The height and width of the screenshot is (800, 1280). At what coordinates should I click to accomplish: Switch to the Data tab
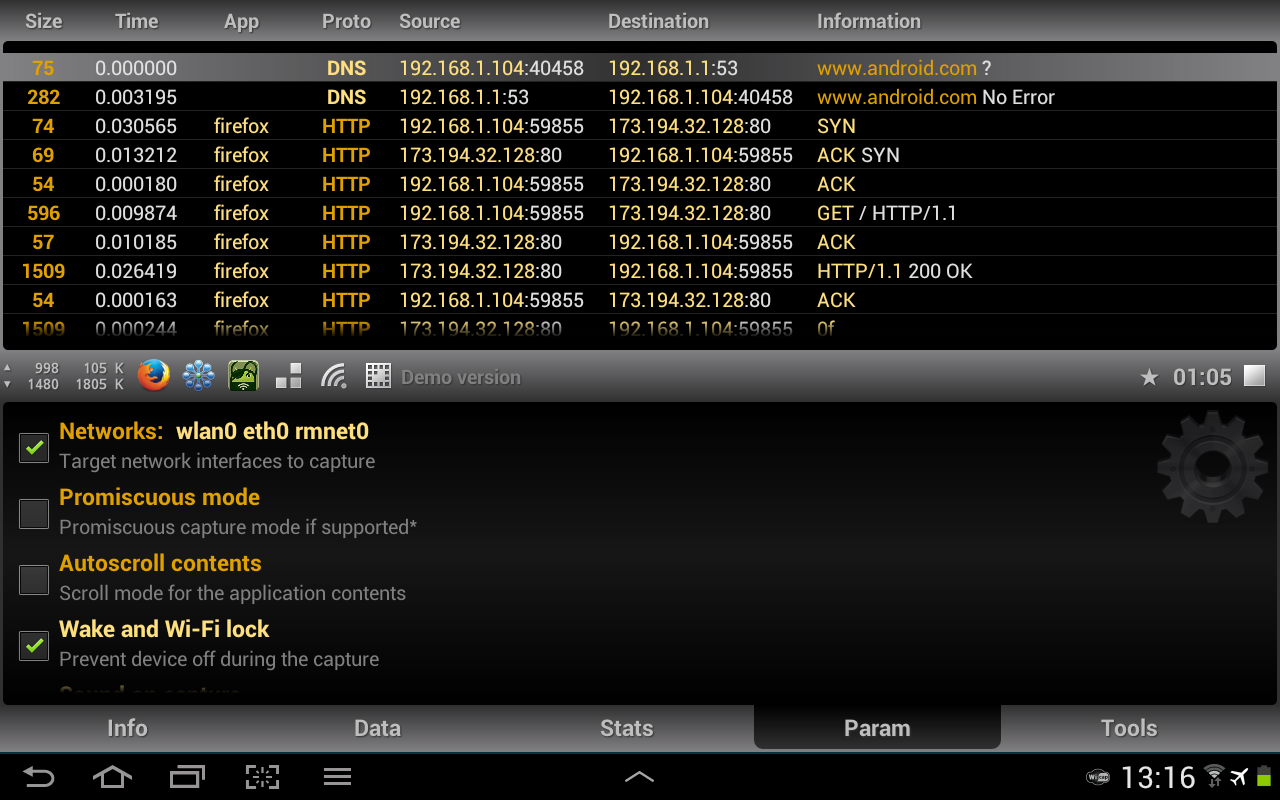pos(377,728)
